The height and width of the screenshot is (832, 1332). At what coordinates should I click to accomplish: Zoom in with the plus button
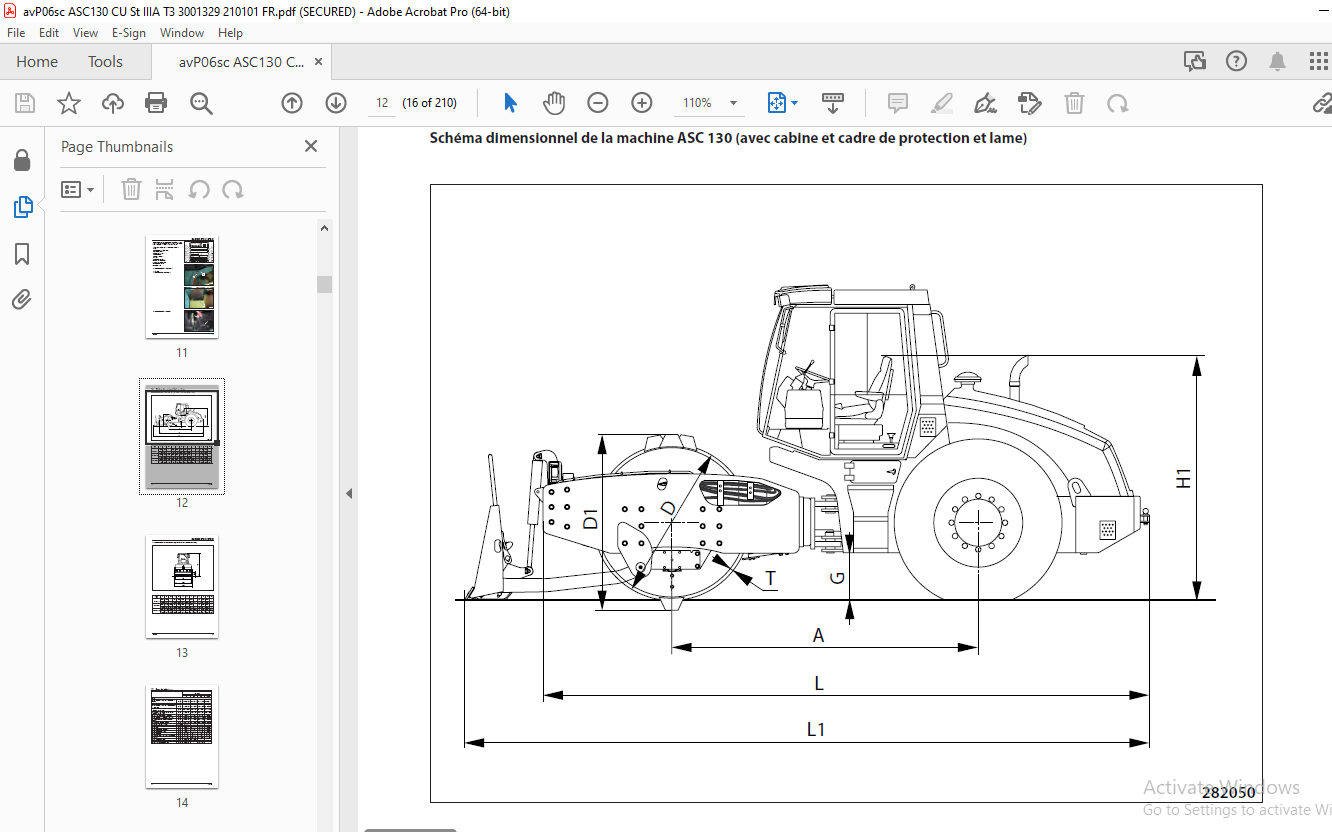642,103
